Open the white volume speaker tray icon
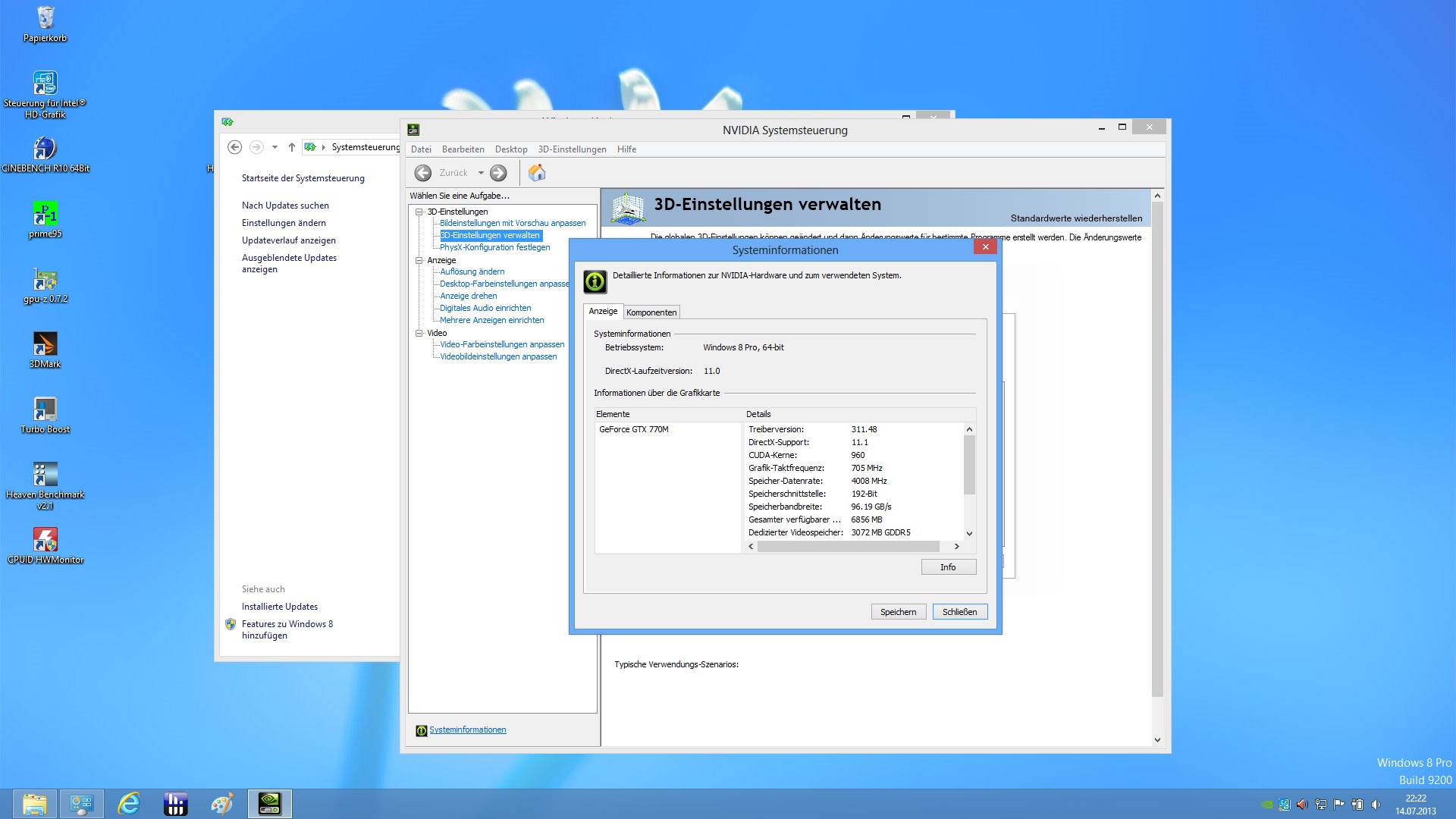The height and width of the screenshot is (819, 1456). [1376, 805]
